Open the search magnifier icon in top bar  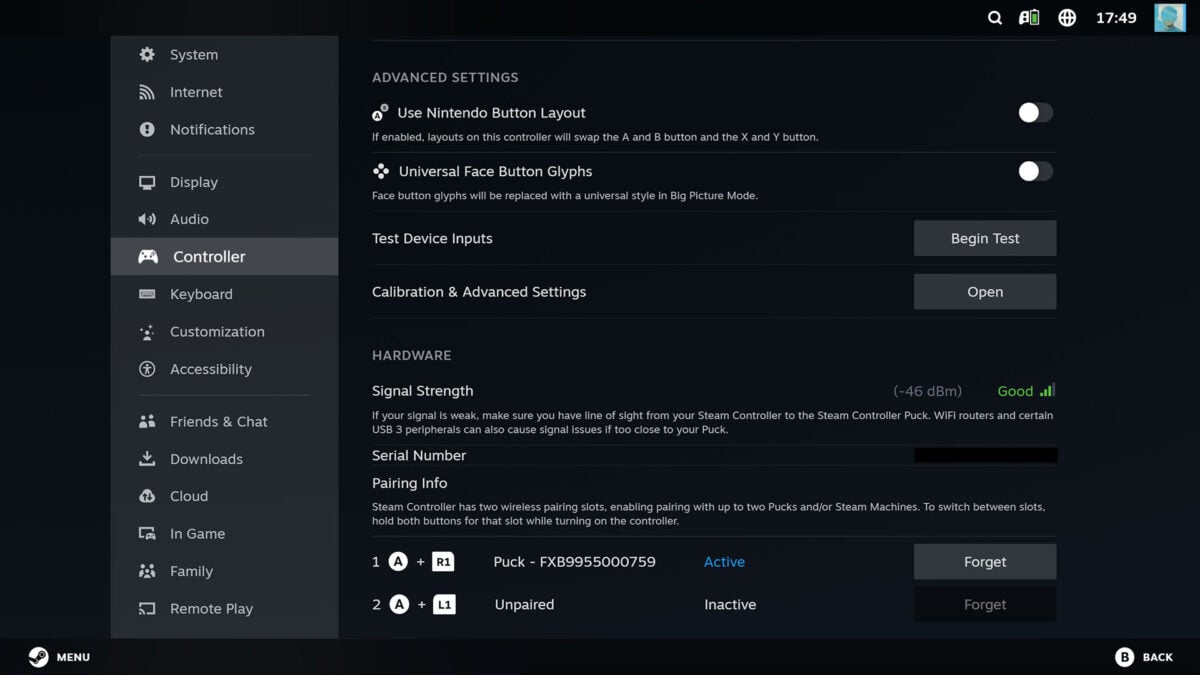click(x=994, y=18)
